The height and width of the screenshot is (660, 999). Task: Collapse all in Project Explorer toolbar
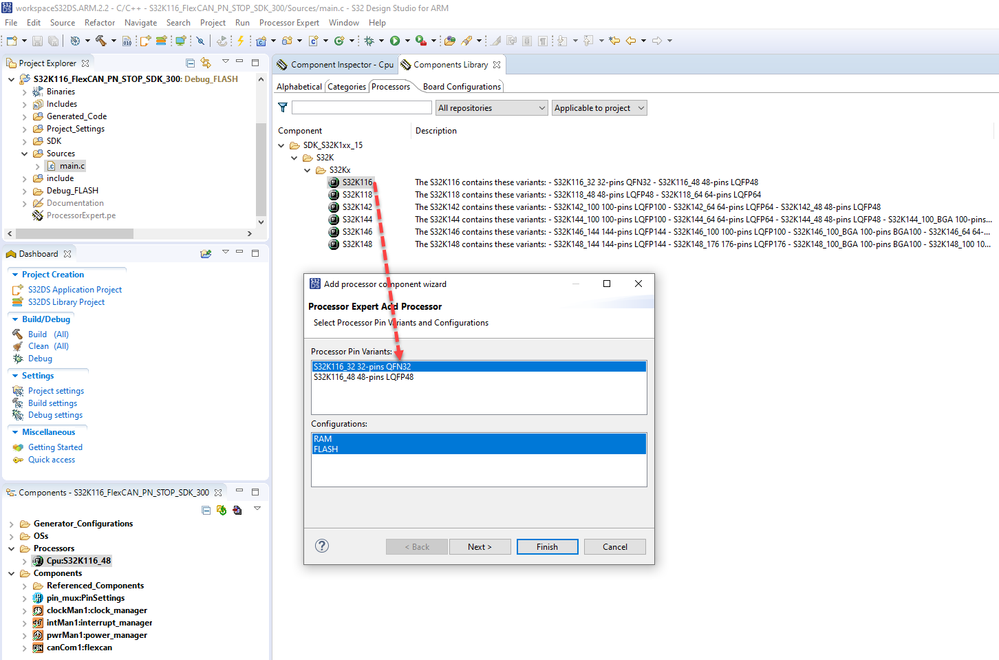click(190, 62)
